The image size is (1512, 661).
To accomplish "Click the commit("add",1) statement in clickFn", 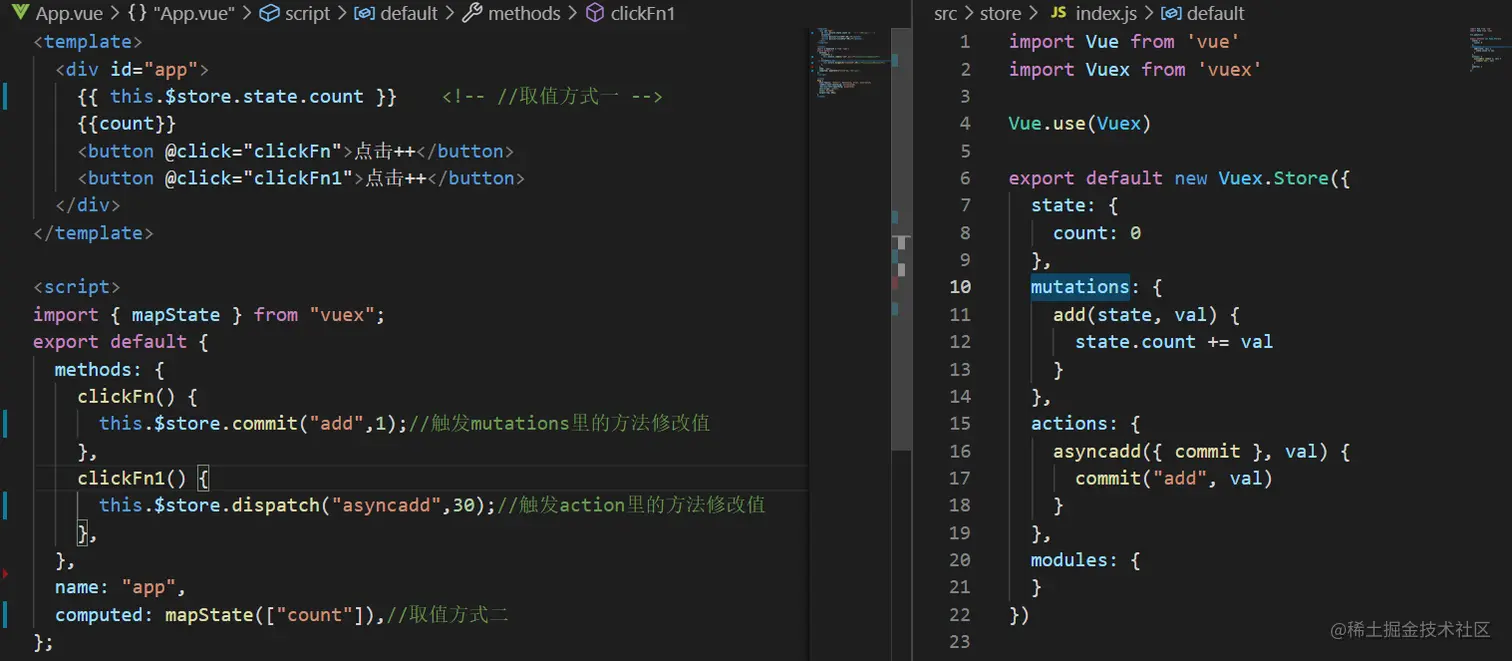I will (253, 423).
